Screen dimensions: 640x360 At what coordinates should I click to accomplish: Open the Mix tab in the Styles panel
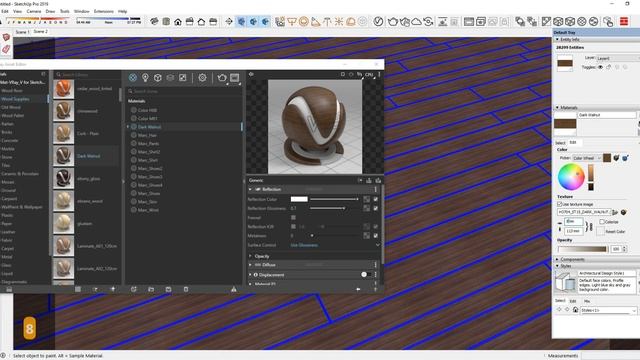click(587, 301)
